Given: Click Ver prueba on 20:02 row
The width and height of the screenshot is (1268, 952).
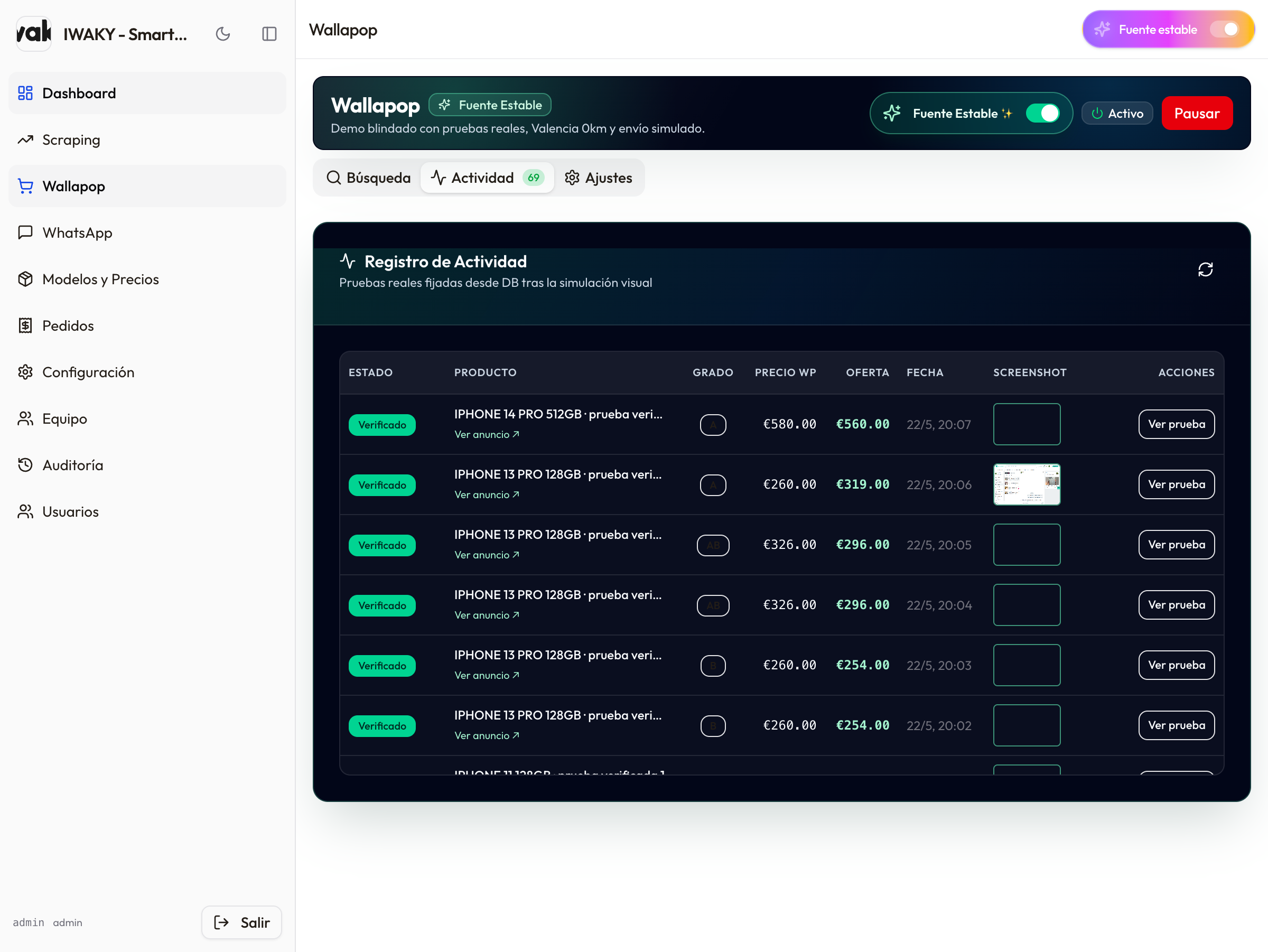Looking at the screenshot, I should point(1176,725).
